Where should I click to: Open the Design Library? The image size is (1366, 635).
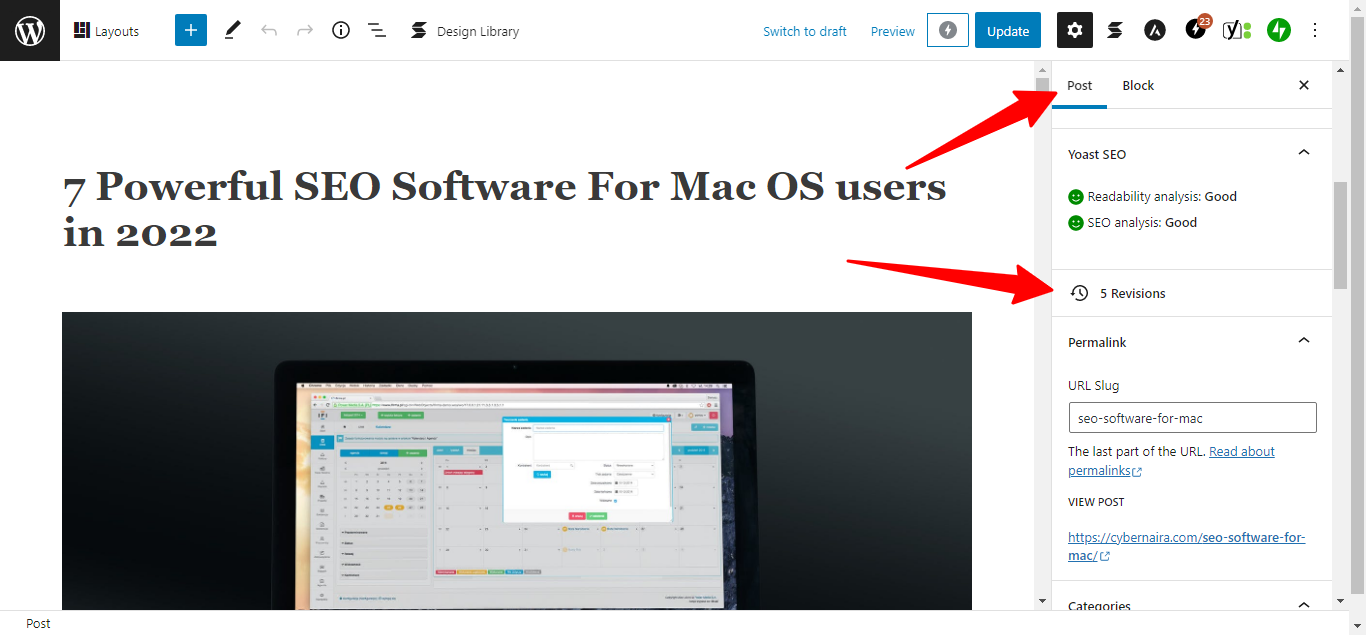point(465,31)
